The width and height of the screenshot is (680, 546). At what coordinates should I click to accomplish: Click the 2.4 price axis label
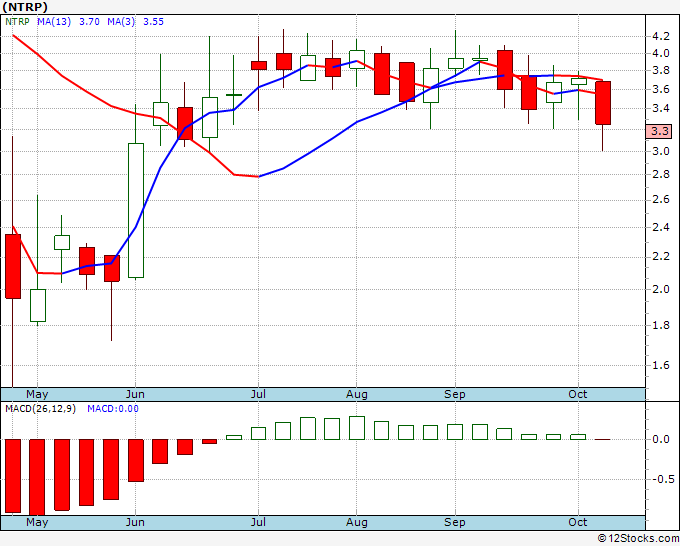[x=660, y=227]
